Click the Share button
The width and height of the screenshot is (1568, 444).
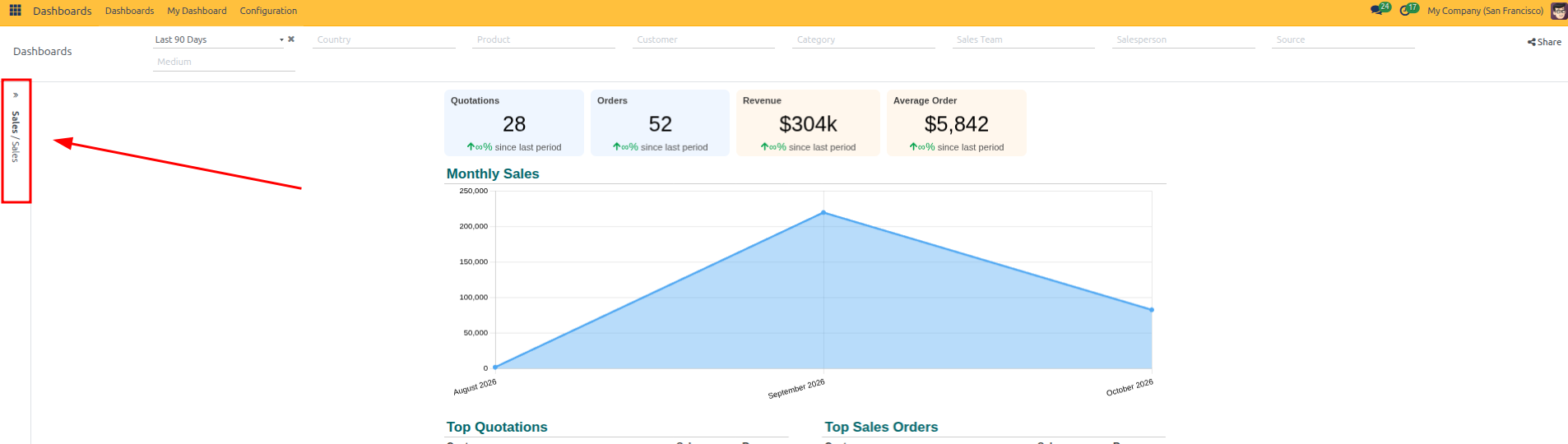click(x=1544, y=42)
